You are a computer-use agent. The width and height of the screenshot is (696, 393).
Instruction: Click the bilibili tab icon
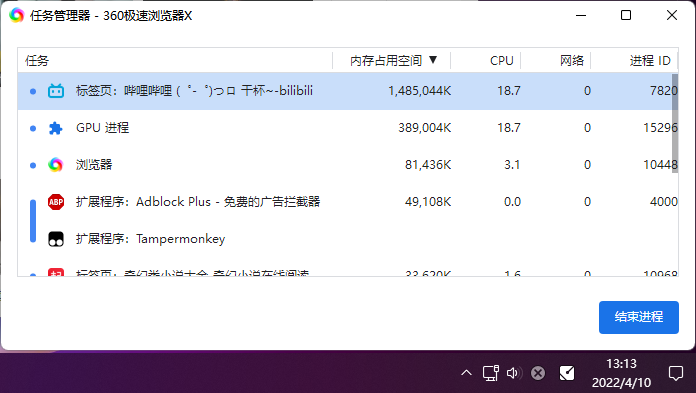point(56,91)
